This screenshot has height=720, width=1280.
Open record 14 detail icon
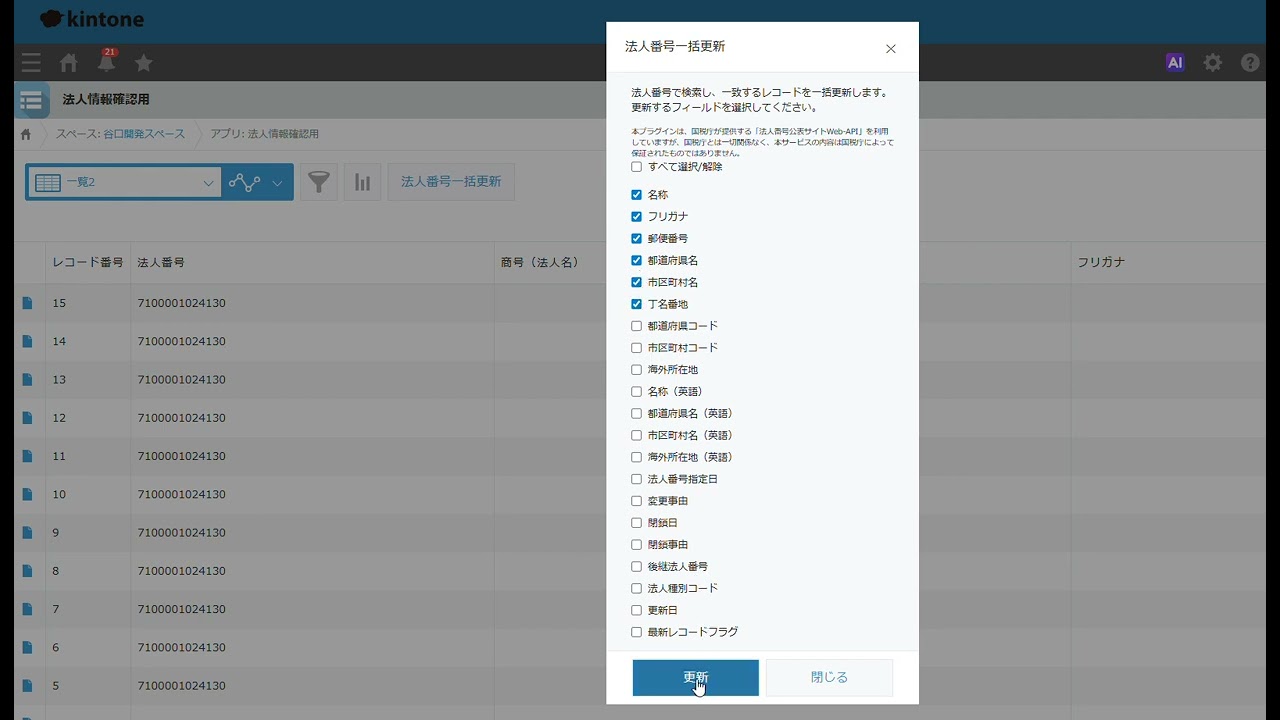click(x=28, y=341)
